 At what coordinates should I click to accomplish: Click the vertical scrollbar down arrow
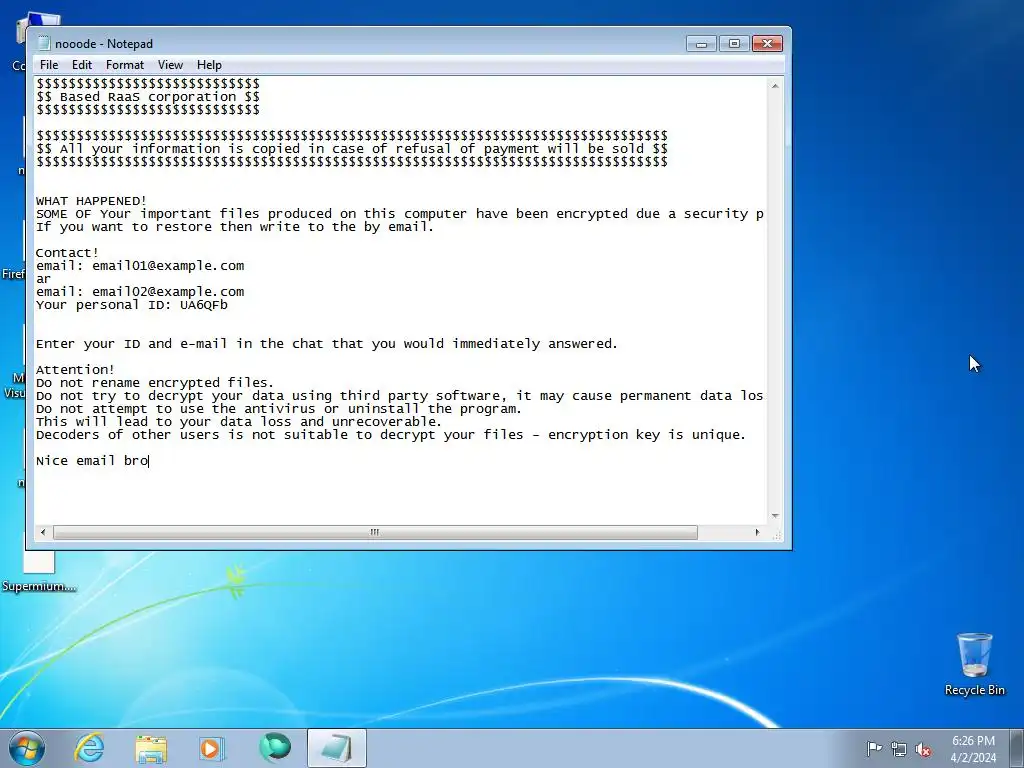point(775,516)
